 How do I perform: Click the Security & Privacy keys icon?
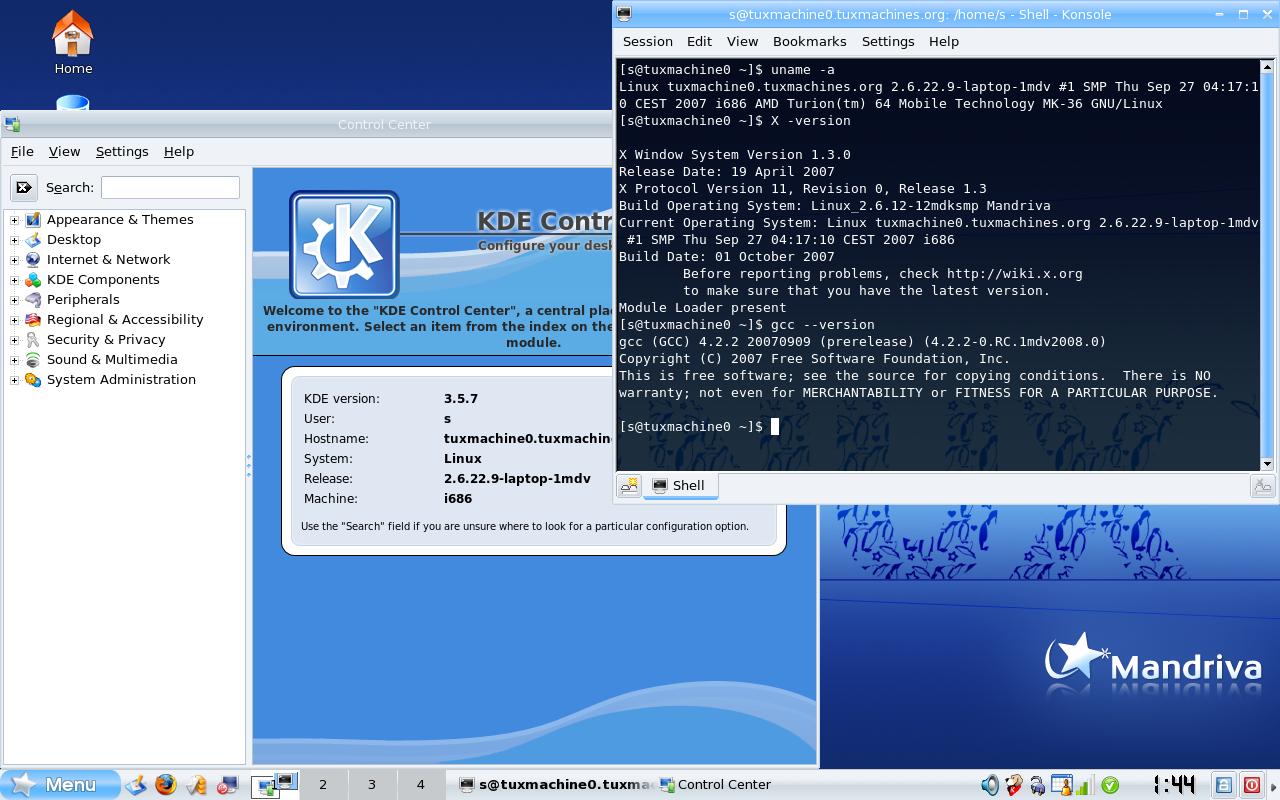click(x=33, y=339)
